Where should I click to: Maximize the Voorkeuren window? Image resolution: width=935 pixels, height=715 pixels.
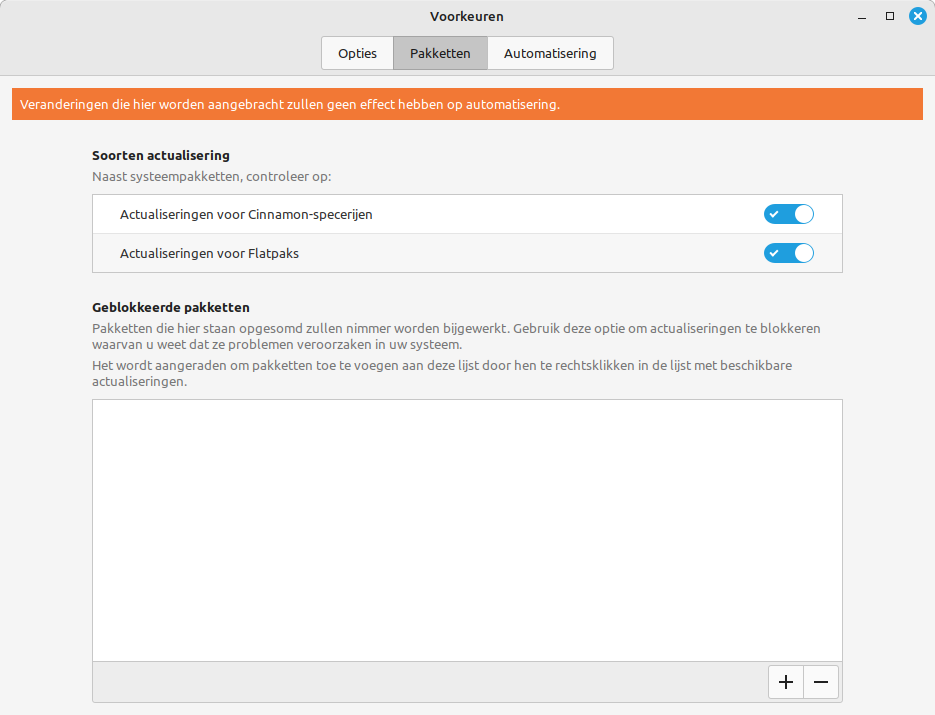889,16
